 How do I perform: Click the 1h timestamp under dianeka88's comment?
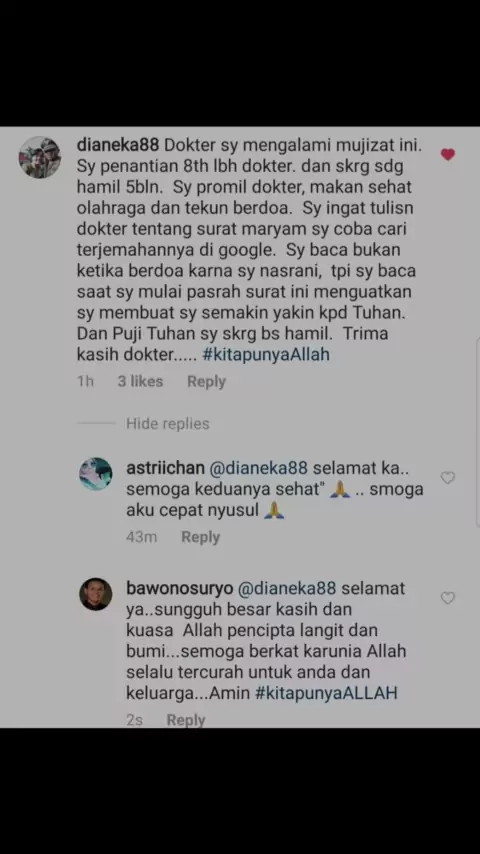86,381
